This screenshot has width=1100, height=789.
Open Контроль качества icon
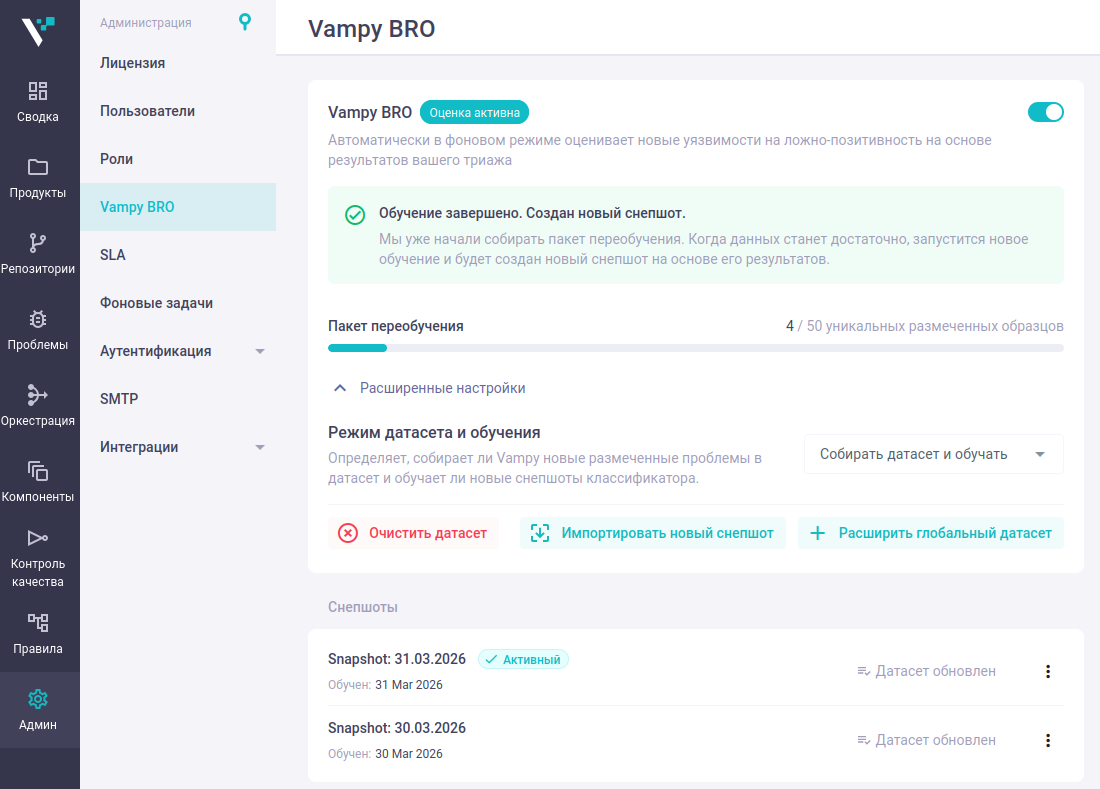[38, 539]
